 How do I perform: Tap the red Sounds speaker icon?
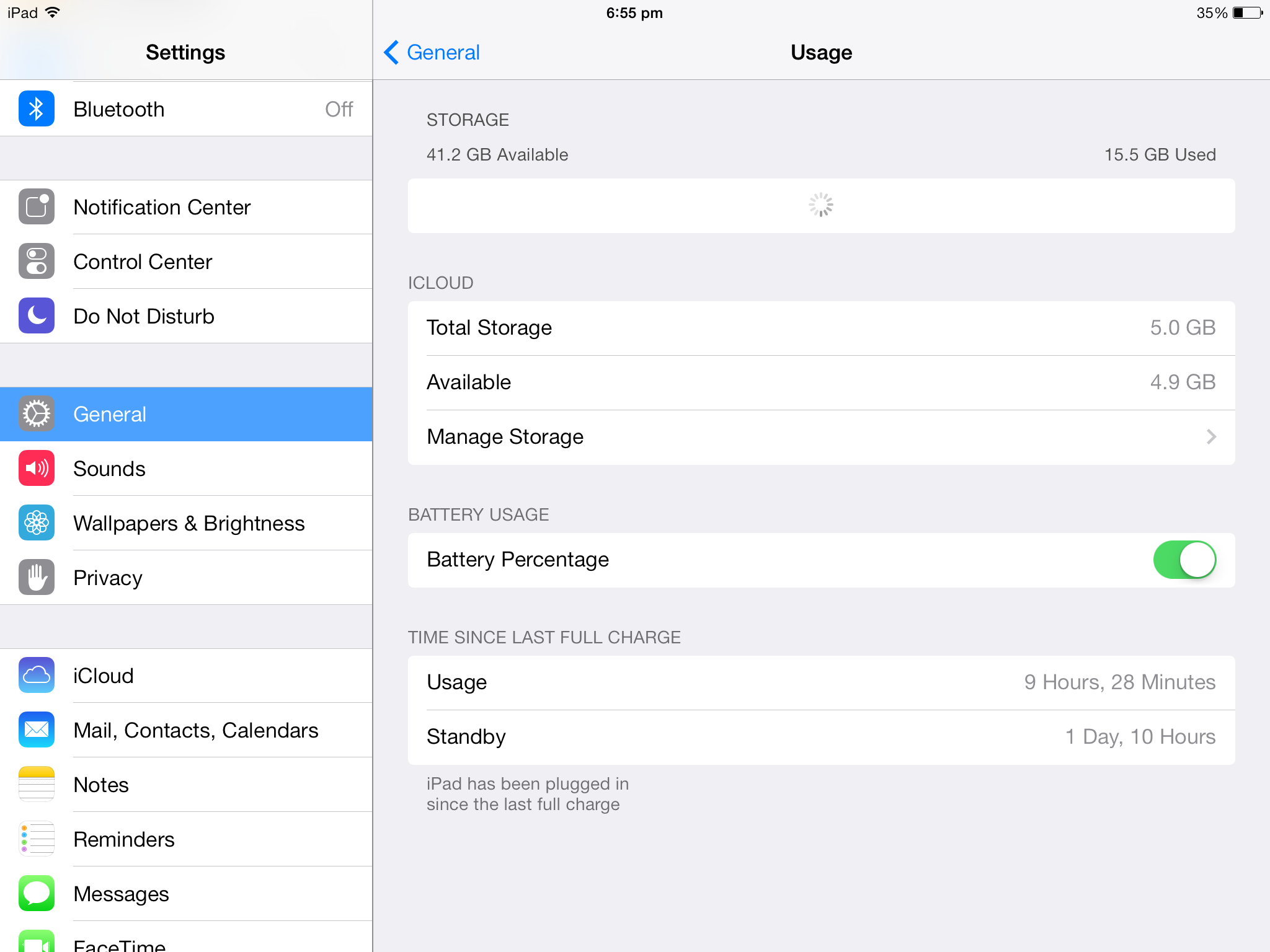(36, 469)
